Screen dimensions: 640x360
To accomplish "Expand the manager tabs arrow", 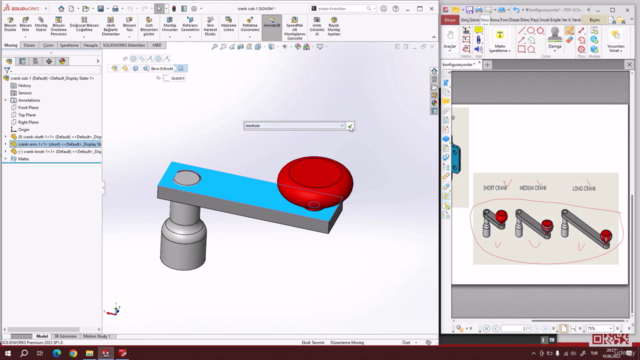I will point(98,61).
